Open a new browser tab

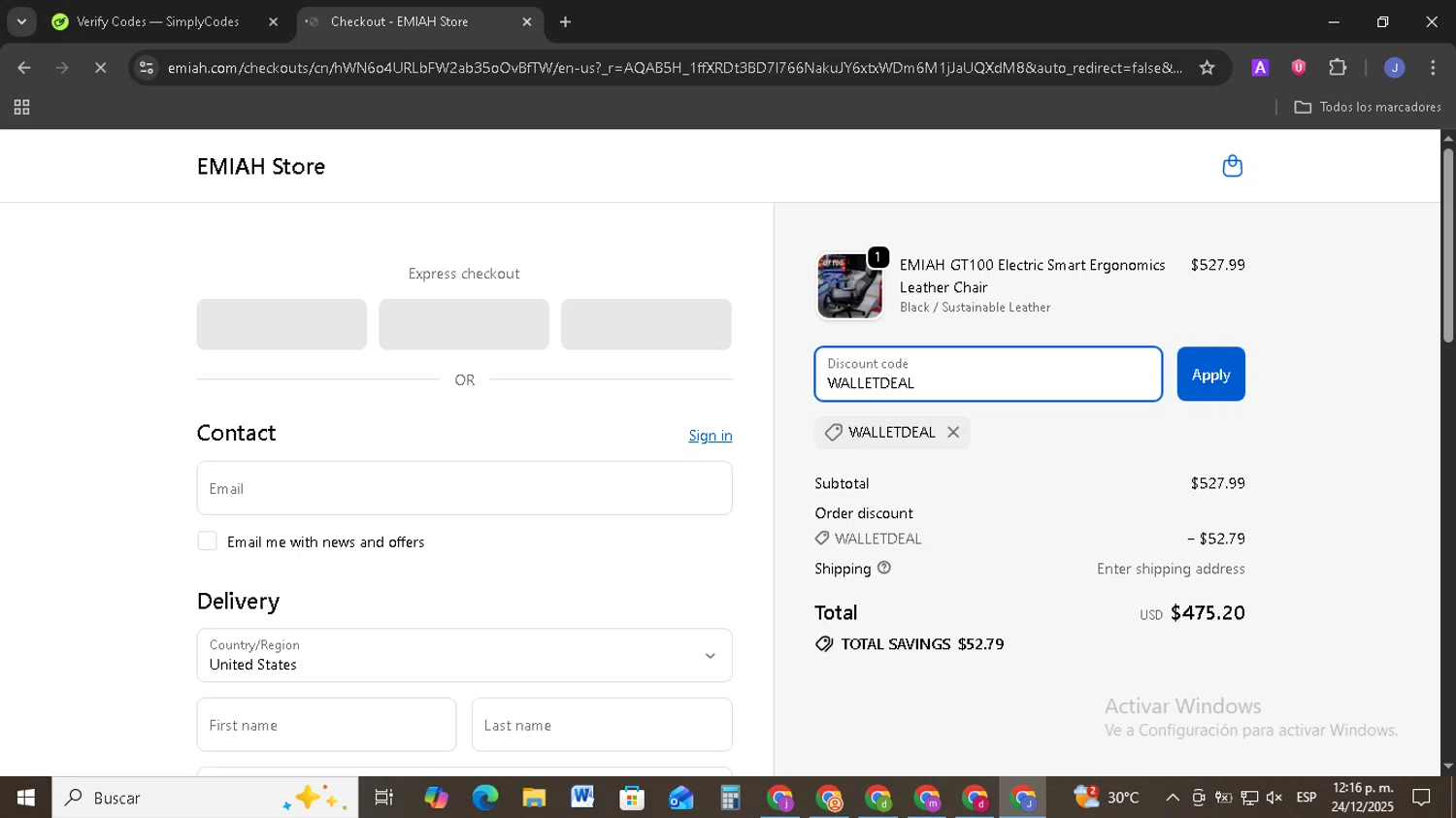pos(565,21)
